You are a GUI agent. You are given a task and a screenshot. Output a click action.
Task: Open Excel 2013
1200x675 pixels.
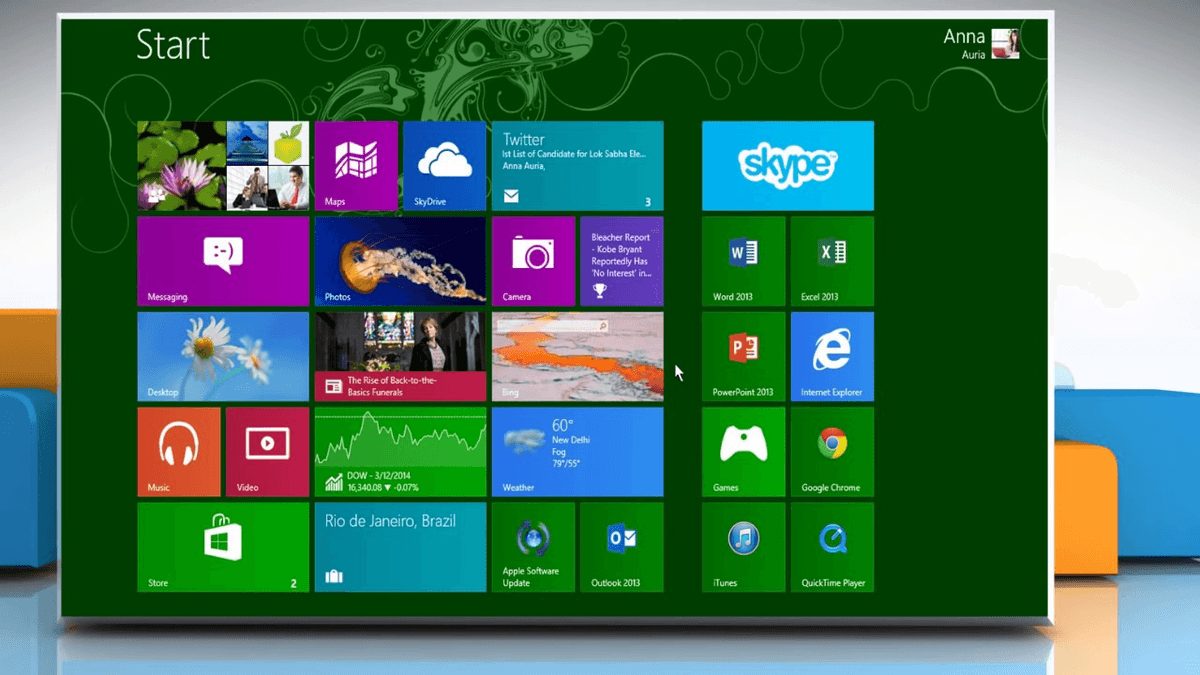pos(832,260)
